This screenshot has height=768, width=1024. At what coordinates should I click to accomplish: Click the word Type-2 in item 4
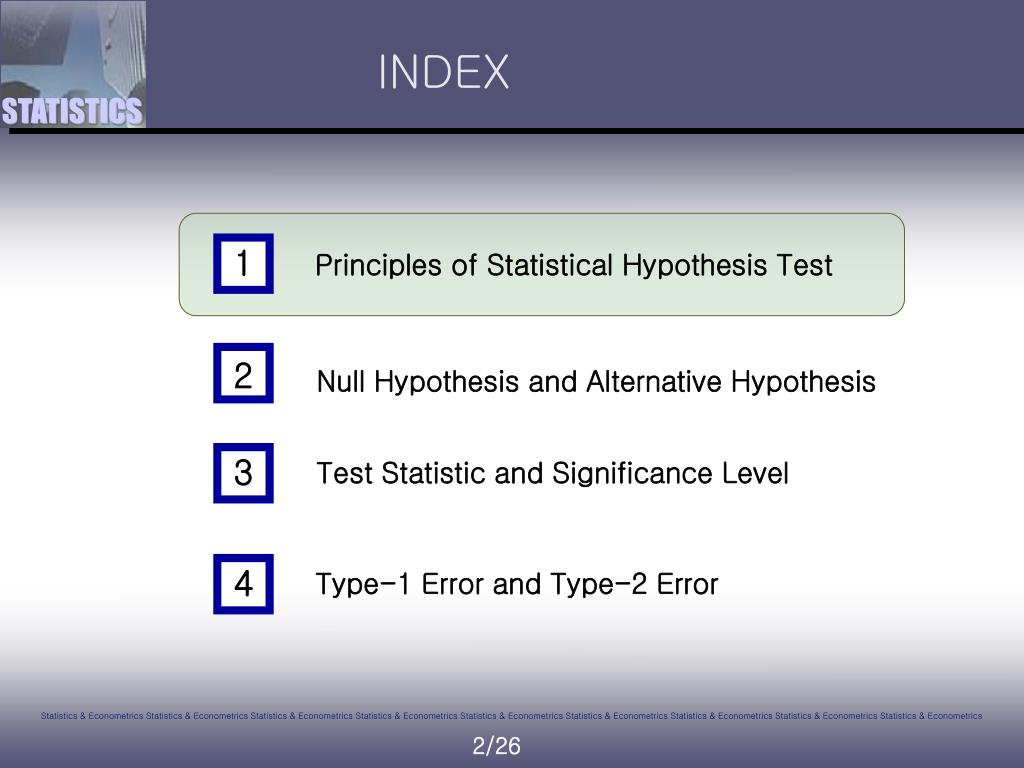coord(599,584)
